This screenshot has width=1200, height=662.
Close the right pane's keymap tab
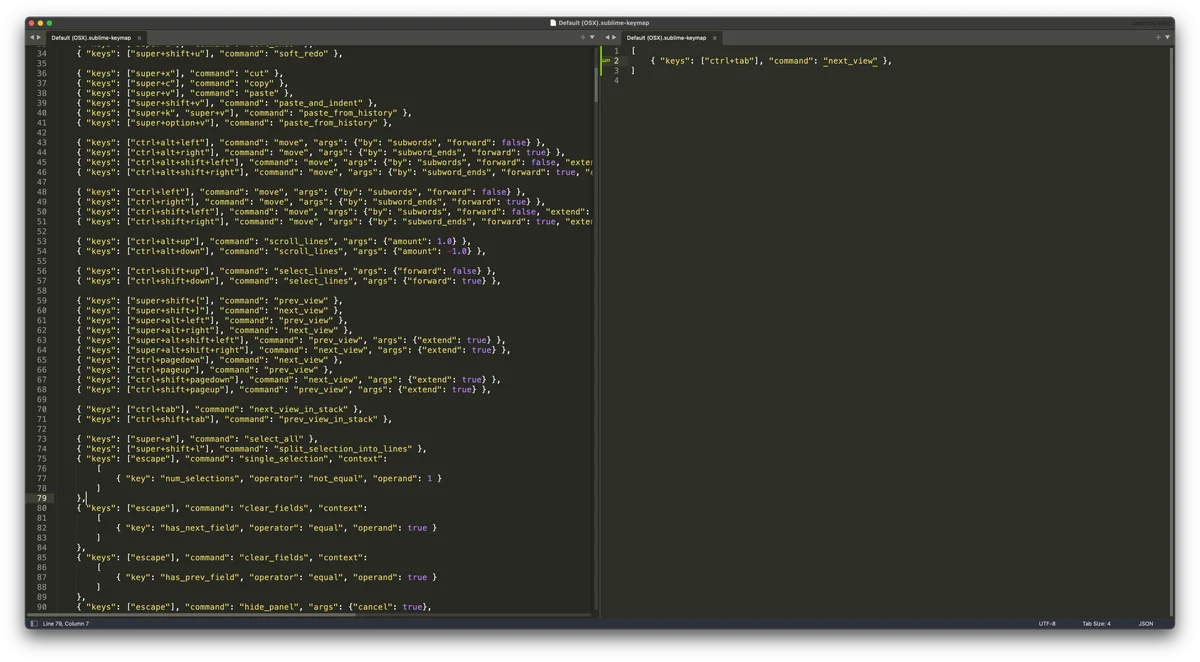click(x=714, y=38)
